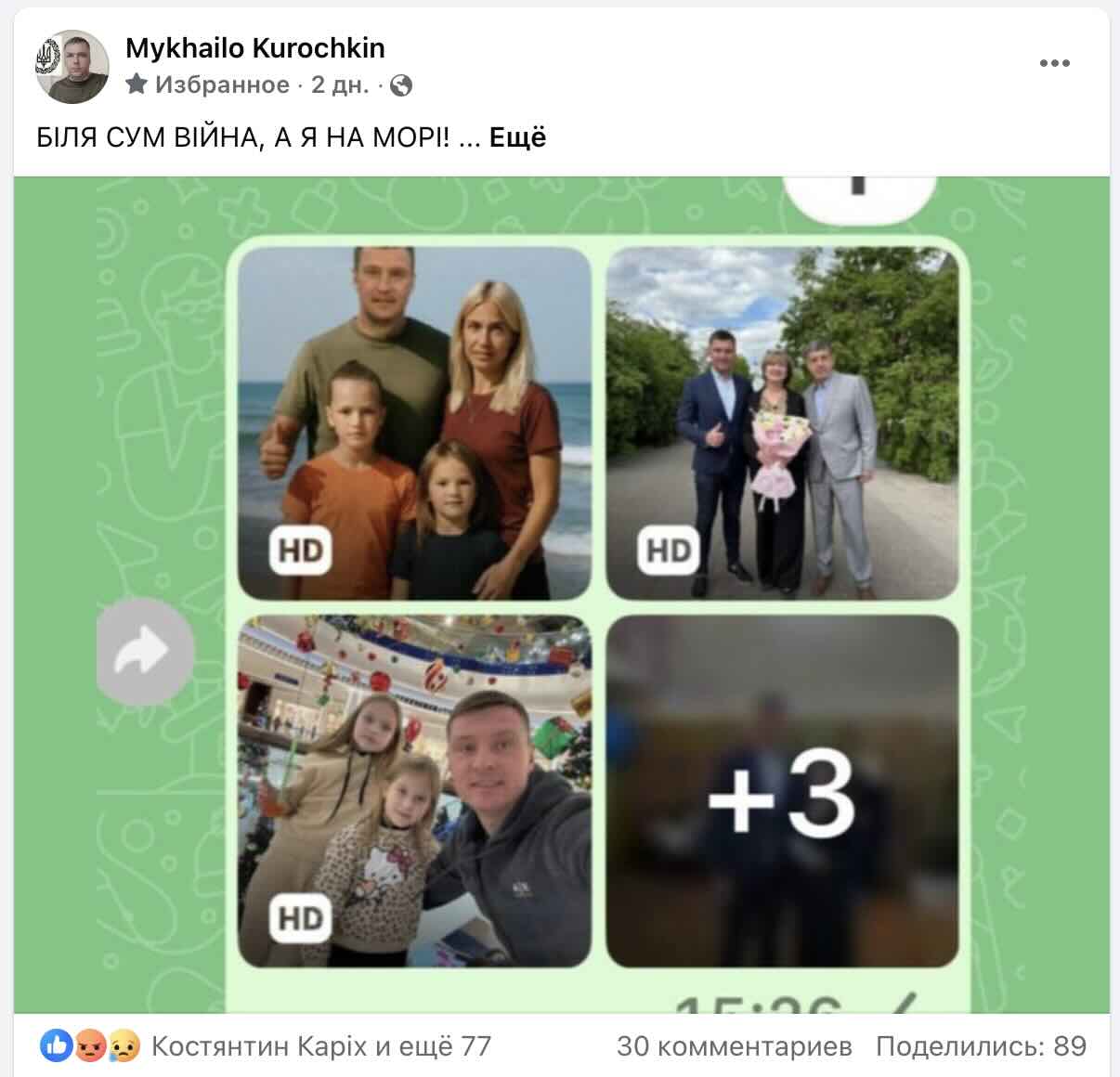The width and height of the screenshot is (1120, 1077).
Task: View reactions from Костянтин Каріх и ещё 77
Action: 321,1046
